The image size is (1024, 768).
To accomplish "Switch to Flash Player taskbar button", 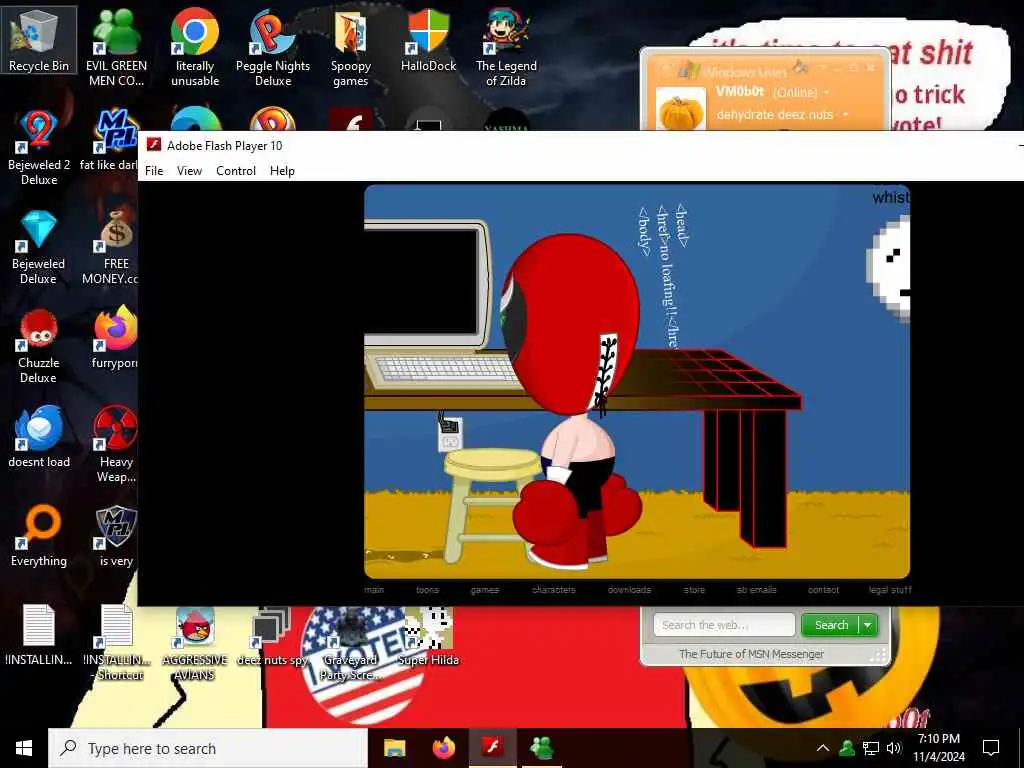I will tap(492, 748).
